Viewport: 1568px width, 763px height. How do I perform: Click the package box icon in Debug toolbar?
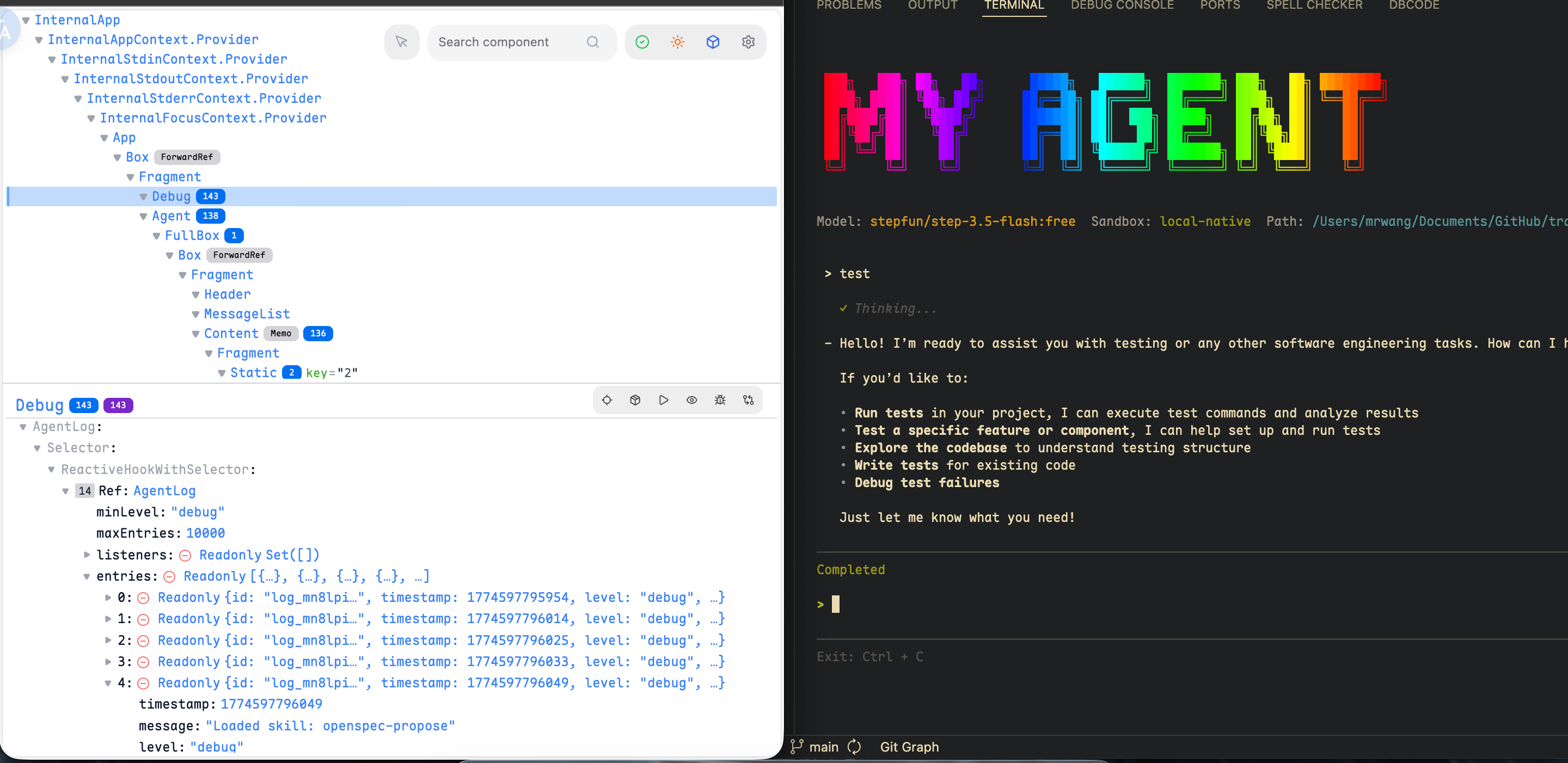pyautogui.click(x=635, y=400)
